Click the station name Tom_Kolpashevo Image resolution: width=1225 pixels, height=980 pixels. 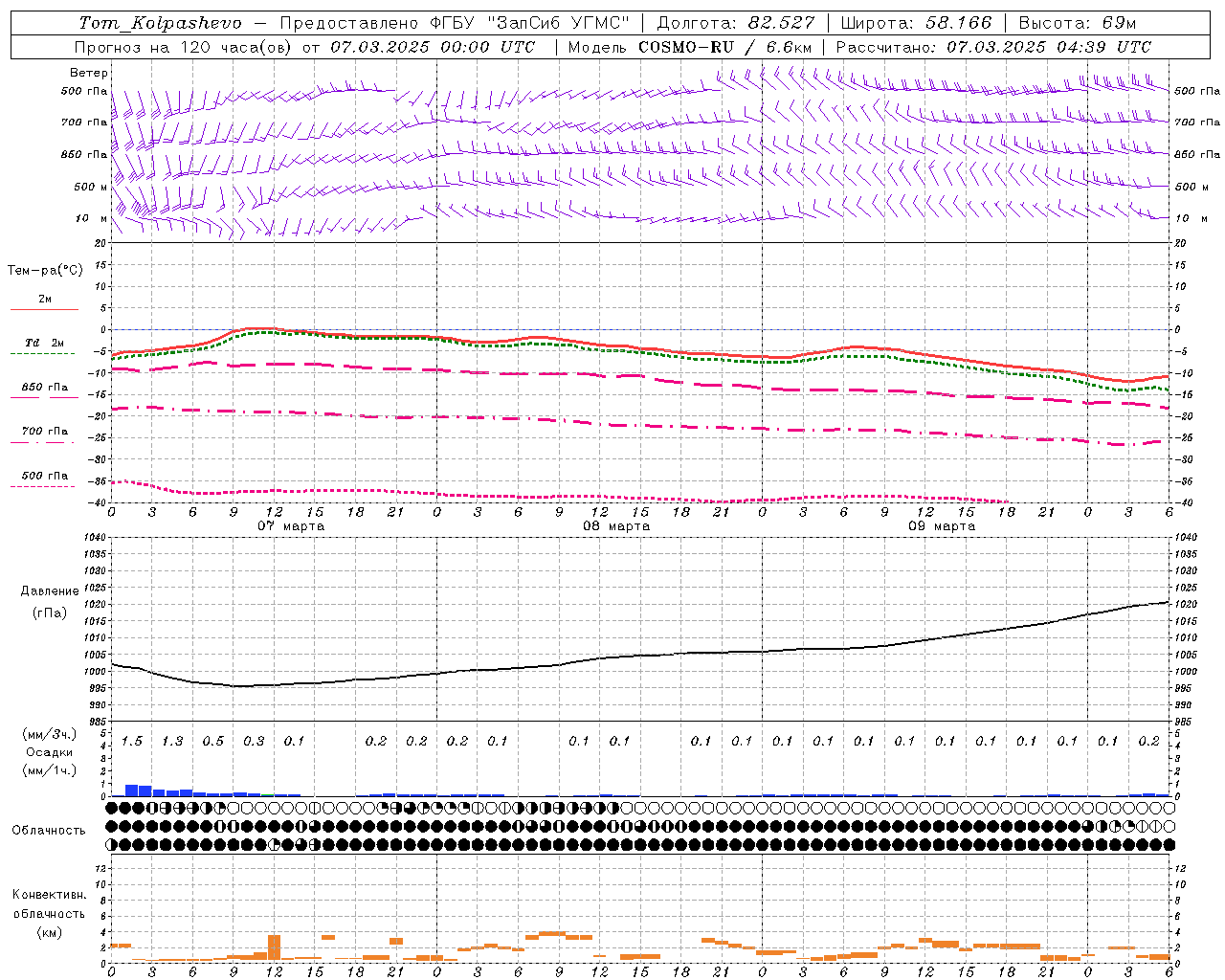161,23
